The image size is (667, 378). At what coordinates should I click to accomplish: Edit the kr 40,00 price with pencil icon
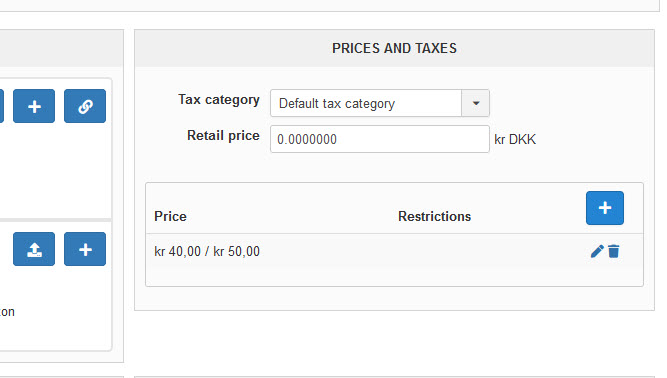click(x=597, y=251)
